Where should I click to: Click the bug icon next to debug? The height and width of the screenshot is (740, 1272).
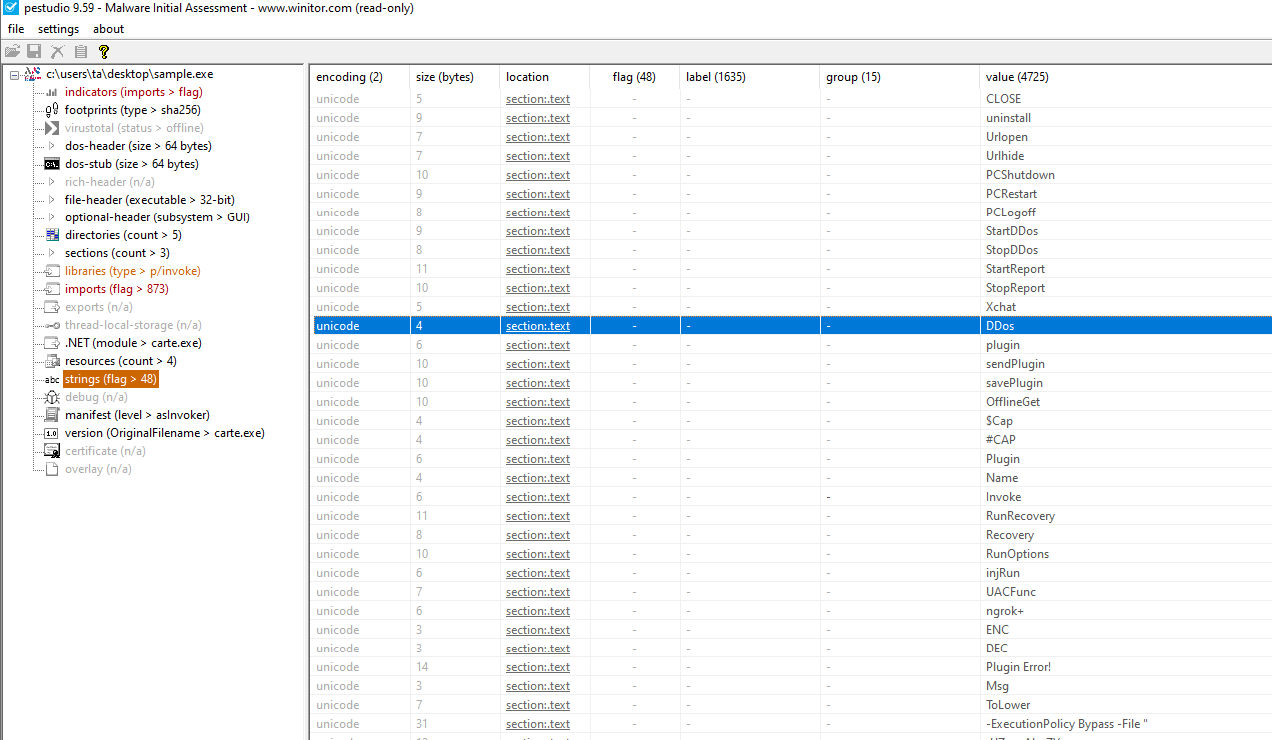click(x=51, y=397)
